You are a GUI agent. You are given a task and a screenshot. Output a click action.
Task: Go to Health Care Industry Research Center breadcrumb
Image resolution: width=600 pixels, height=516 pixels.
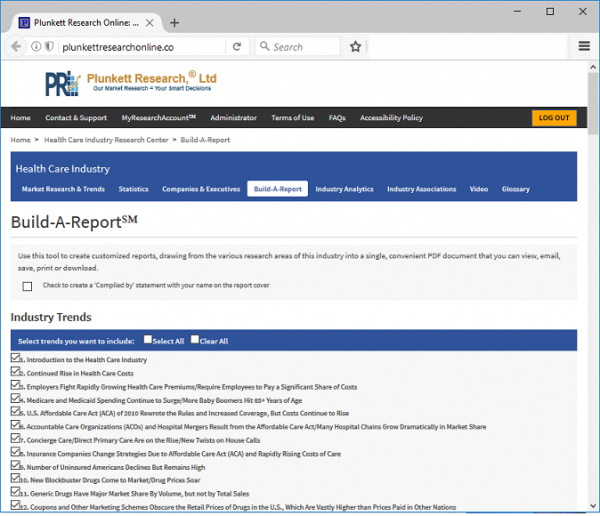click(x=106, y=140)
